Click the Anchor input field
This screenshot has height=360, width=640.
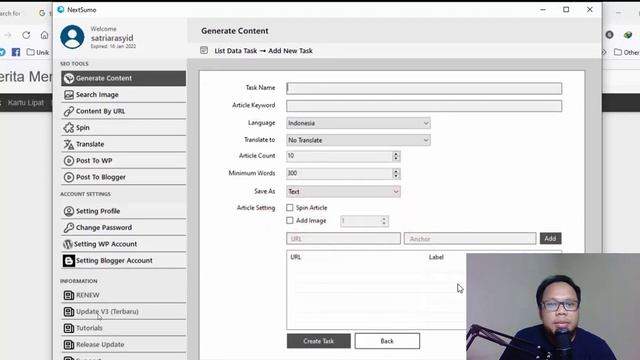(x=470, y=238)
